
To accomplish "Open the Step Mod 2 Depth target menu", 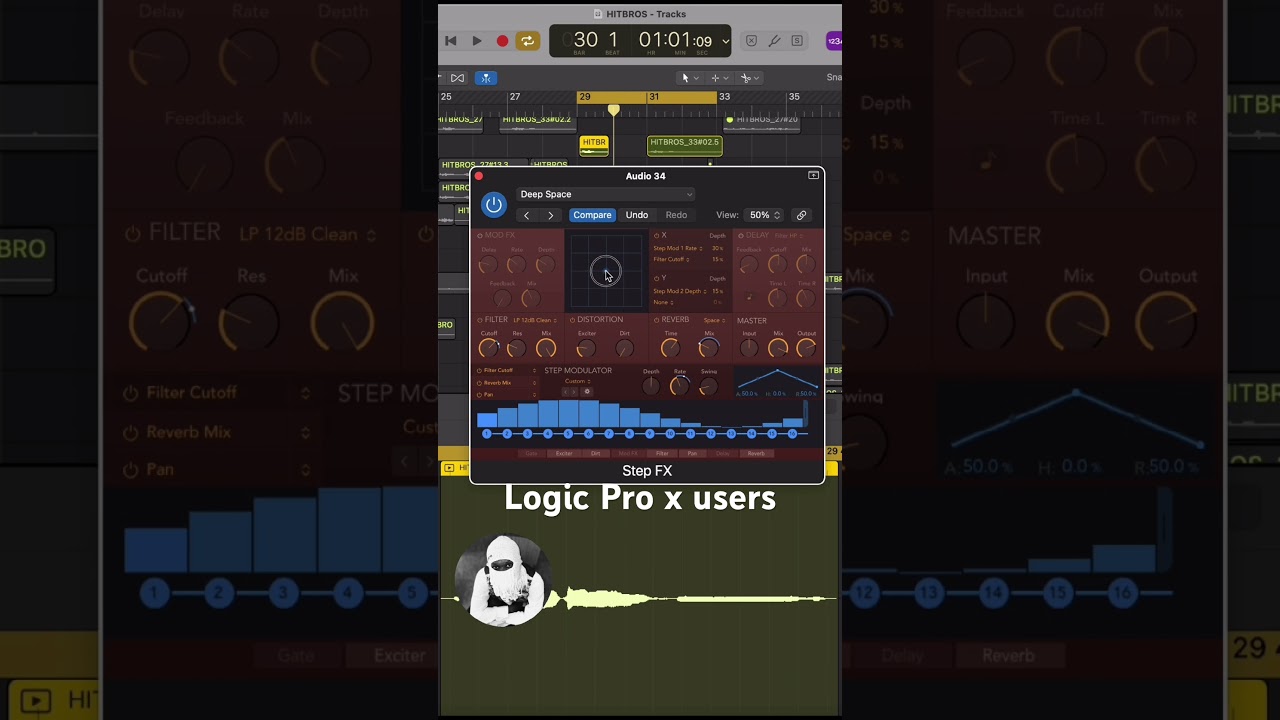I will (681, 291).
